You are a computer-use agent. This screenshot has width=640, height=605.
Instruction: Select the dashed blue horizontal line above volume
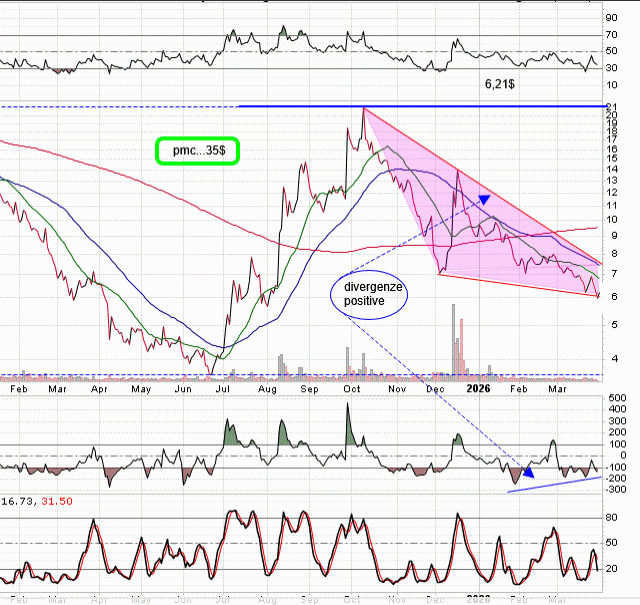coord(300,375)
